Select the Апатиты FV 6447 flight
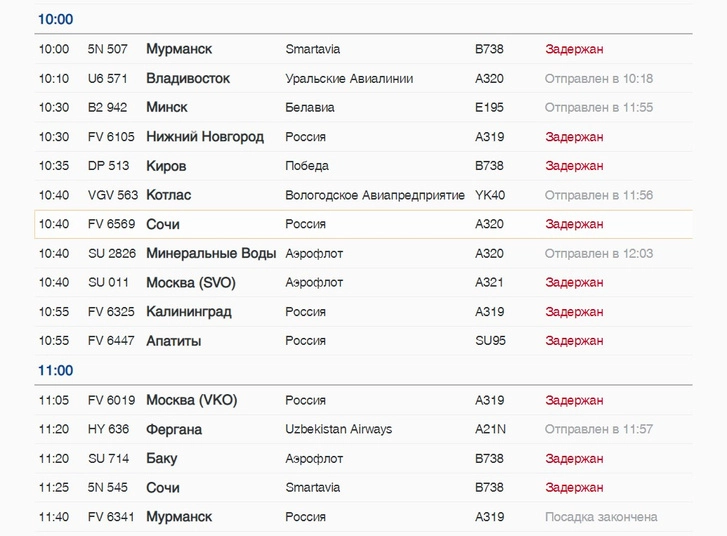Screen dimensions: 727x536 364,341
